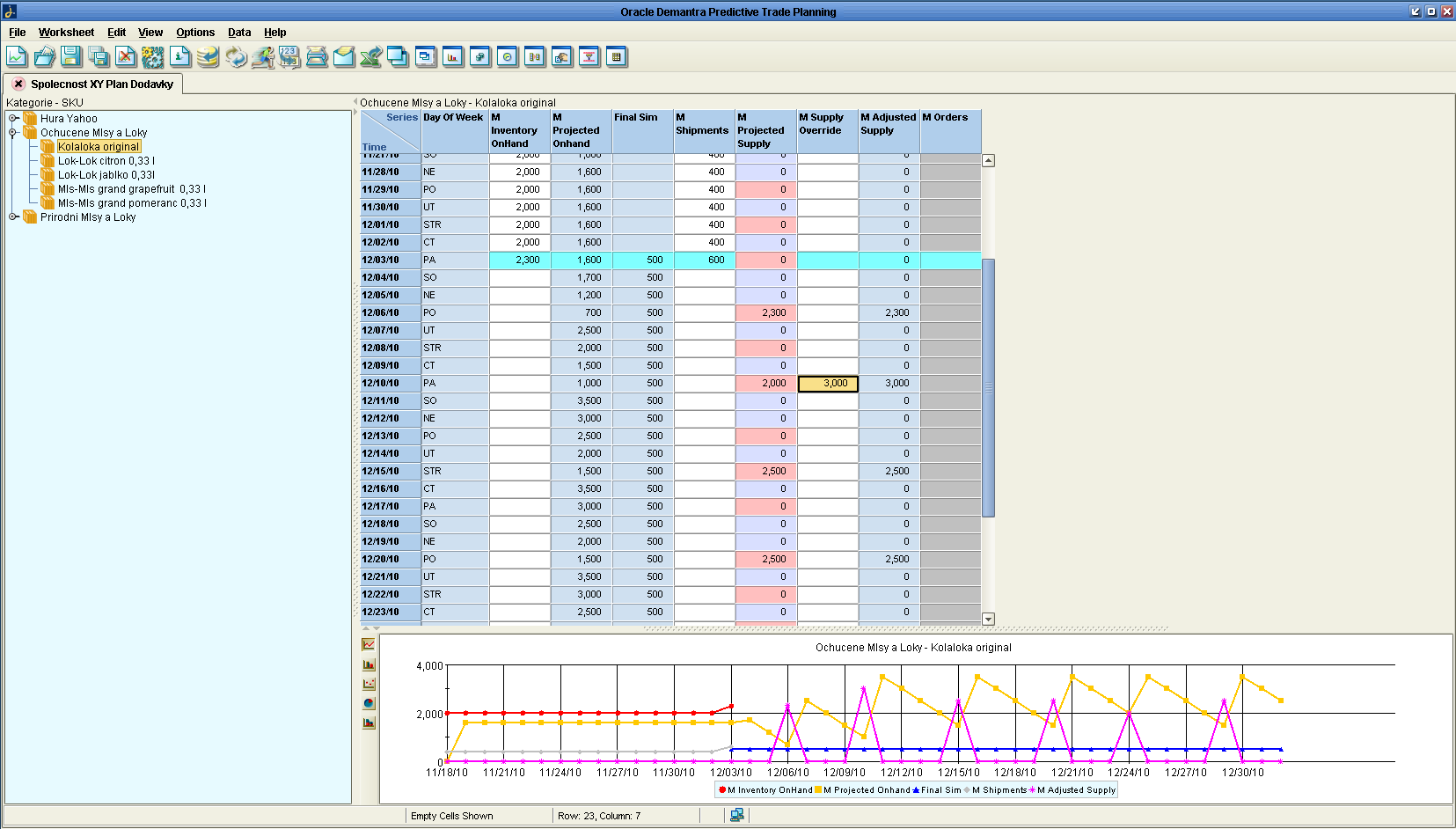This screenshot has width=1456, height=829.
Task: Click the Final Sim column header
Action: click(x=643, y=132)
